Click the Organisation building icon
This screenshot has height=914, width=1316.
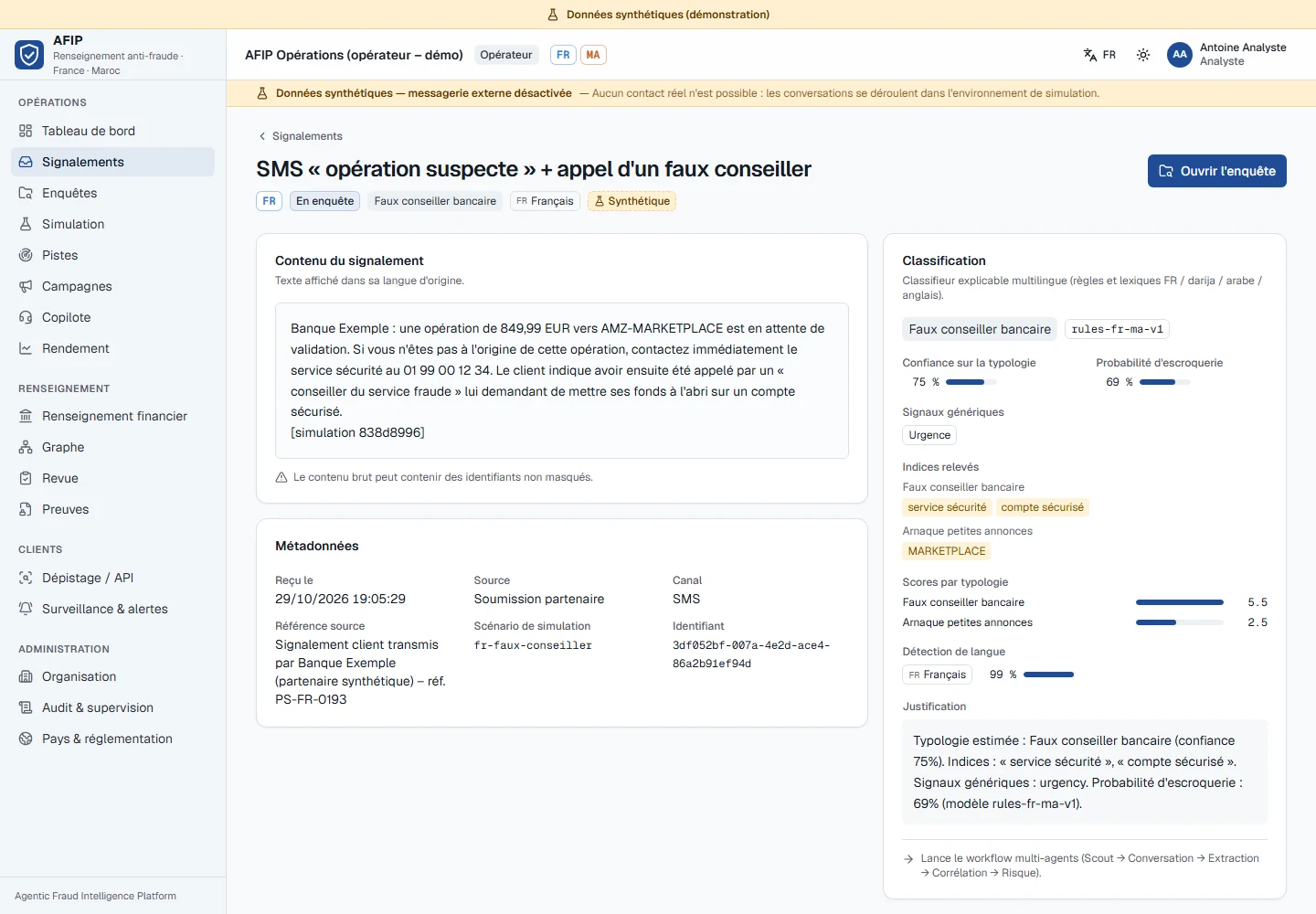point(26,676)
